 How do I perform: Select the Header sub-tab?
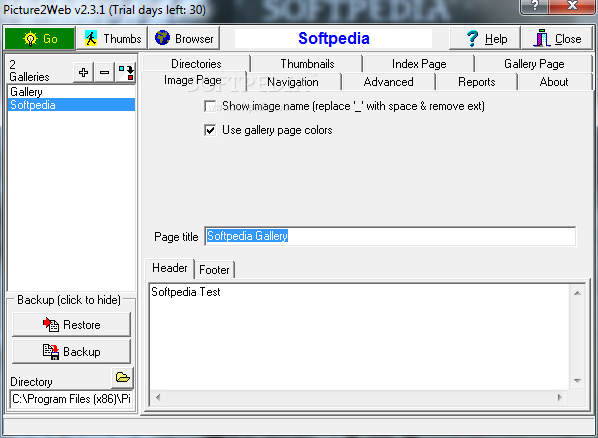(170, 268)
